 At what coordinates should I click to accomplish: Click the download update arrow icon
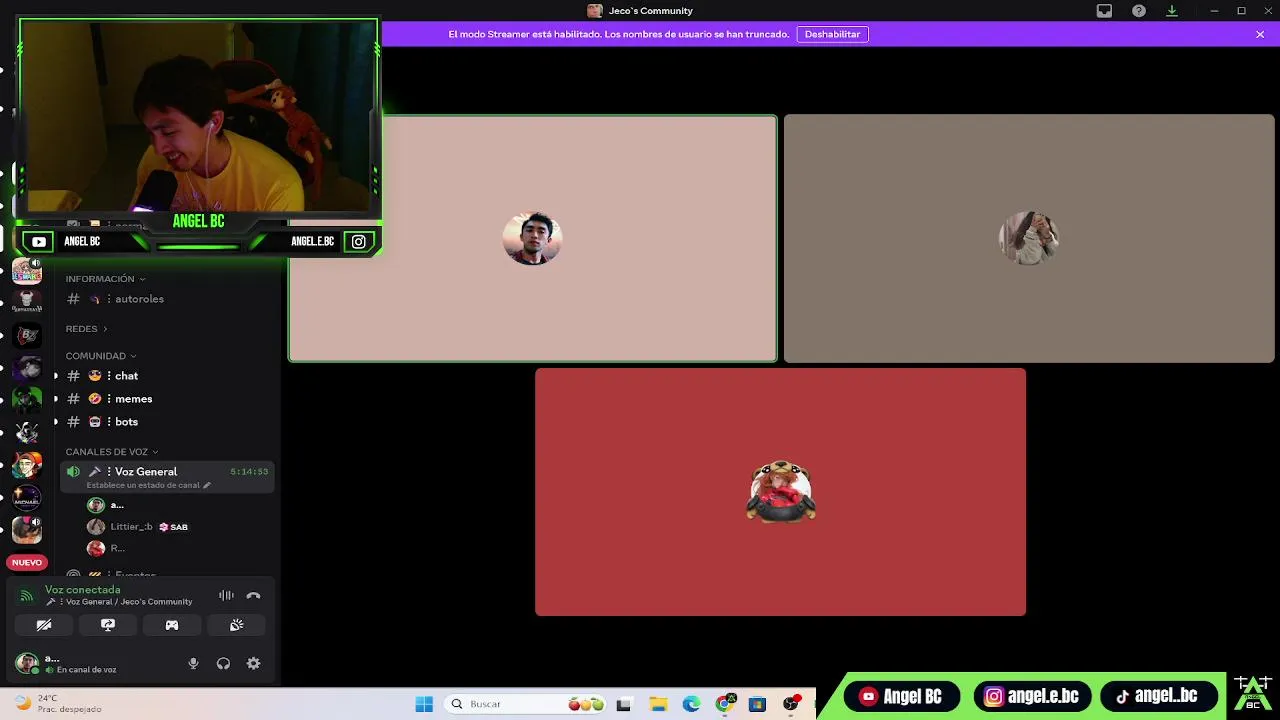coord(1172,11)
